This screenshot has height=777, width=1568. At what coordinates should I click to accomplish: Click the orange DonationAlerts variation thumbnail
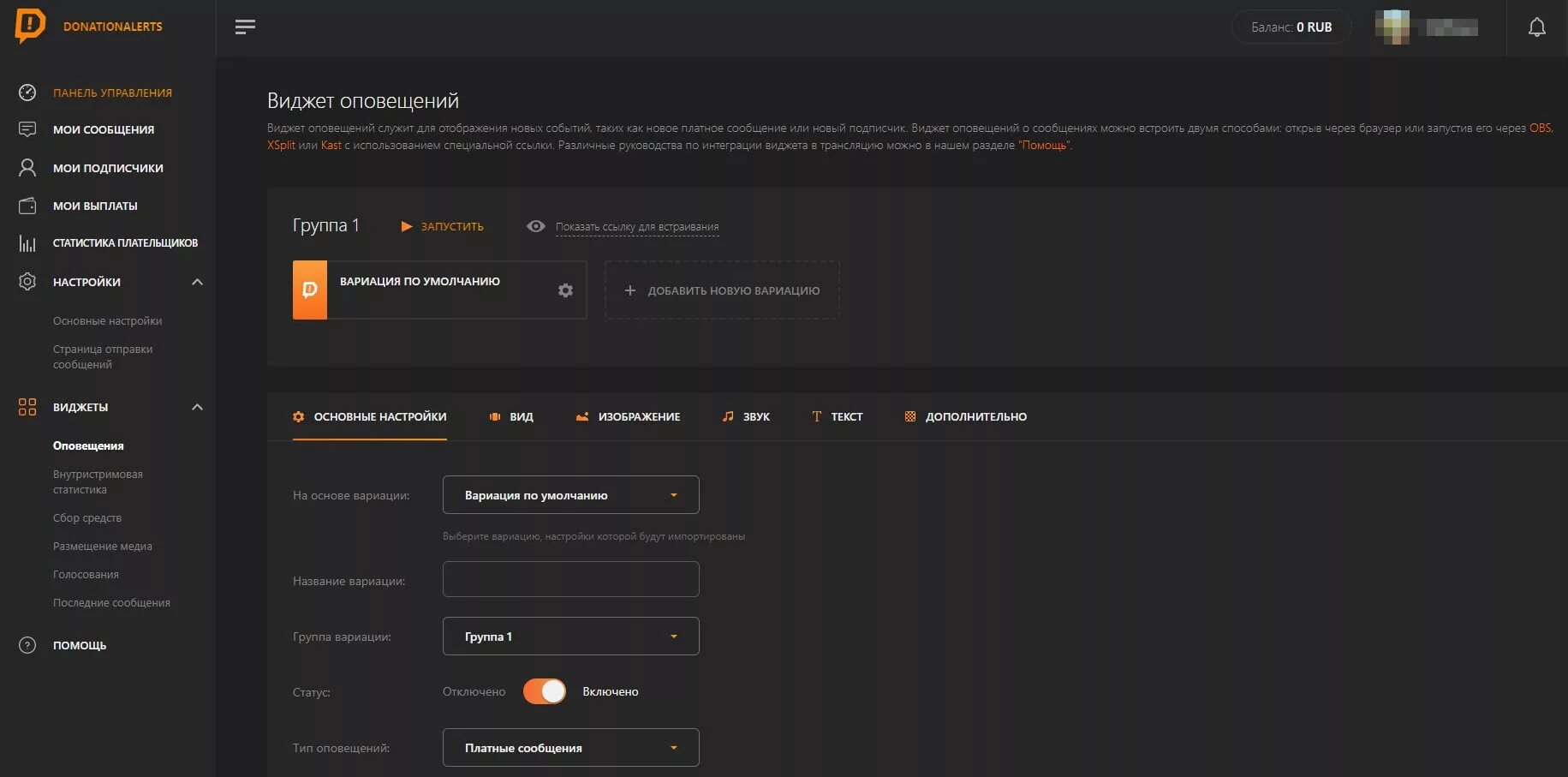click(310, 290)
